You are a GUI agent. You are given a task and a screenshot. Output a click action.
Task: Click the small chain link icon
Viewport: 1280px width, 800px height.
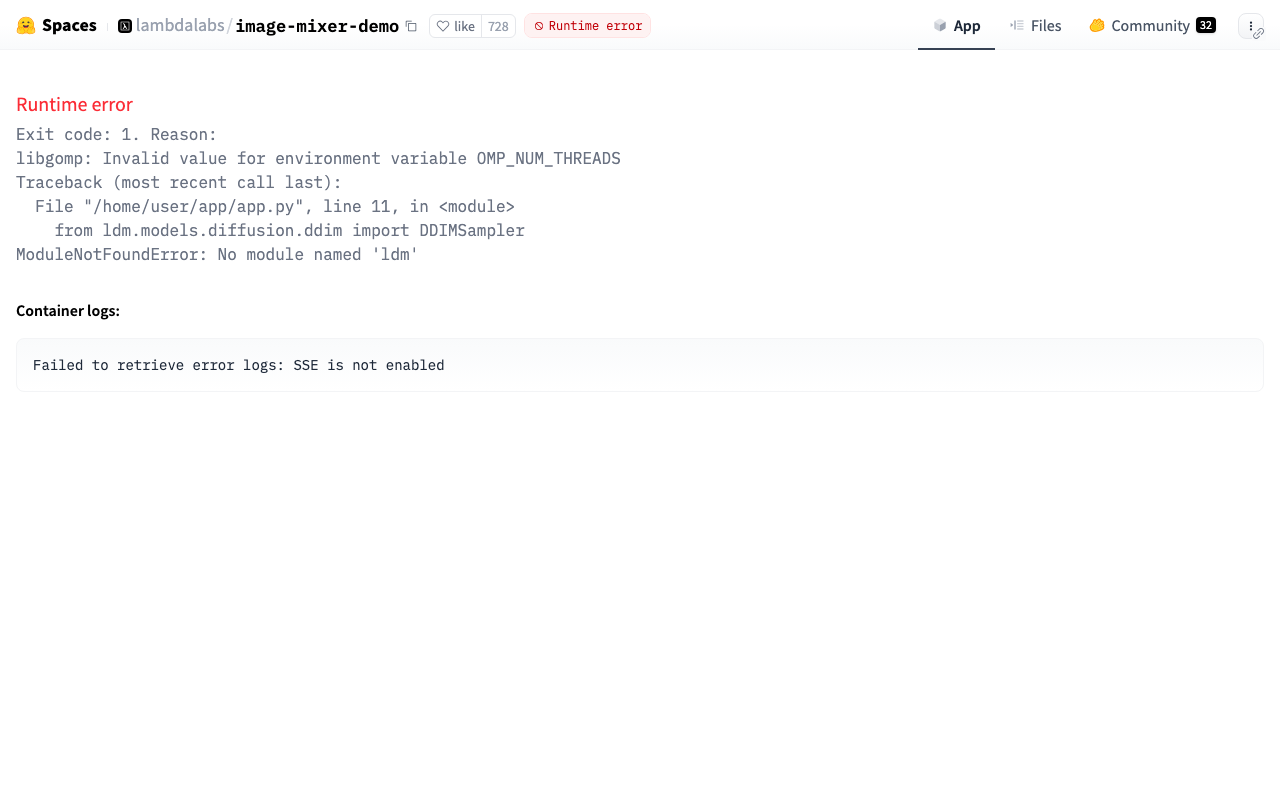pyautogui.click(x=1258, y=34)
